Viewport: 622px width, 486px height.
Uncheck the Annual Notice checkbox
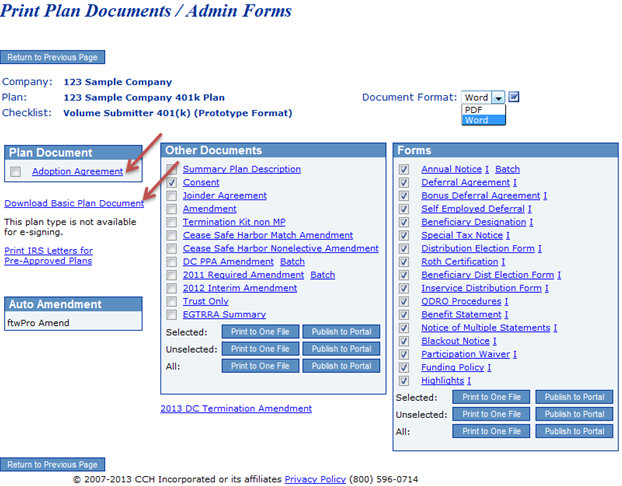click(x=404, y=169)
